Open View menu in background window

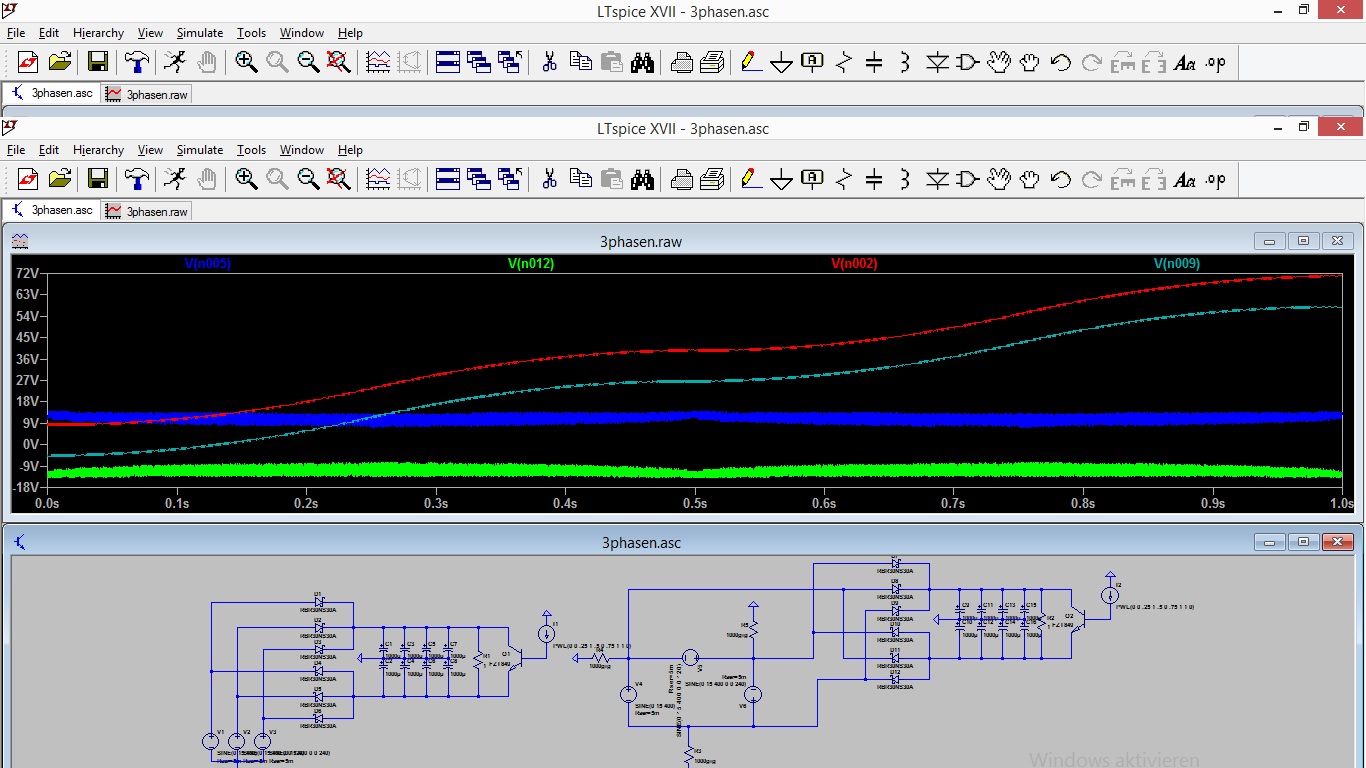150,33
